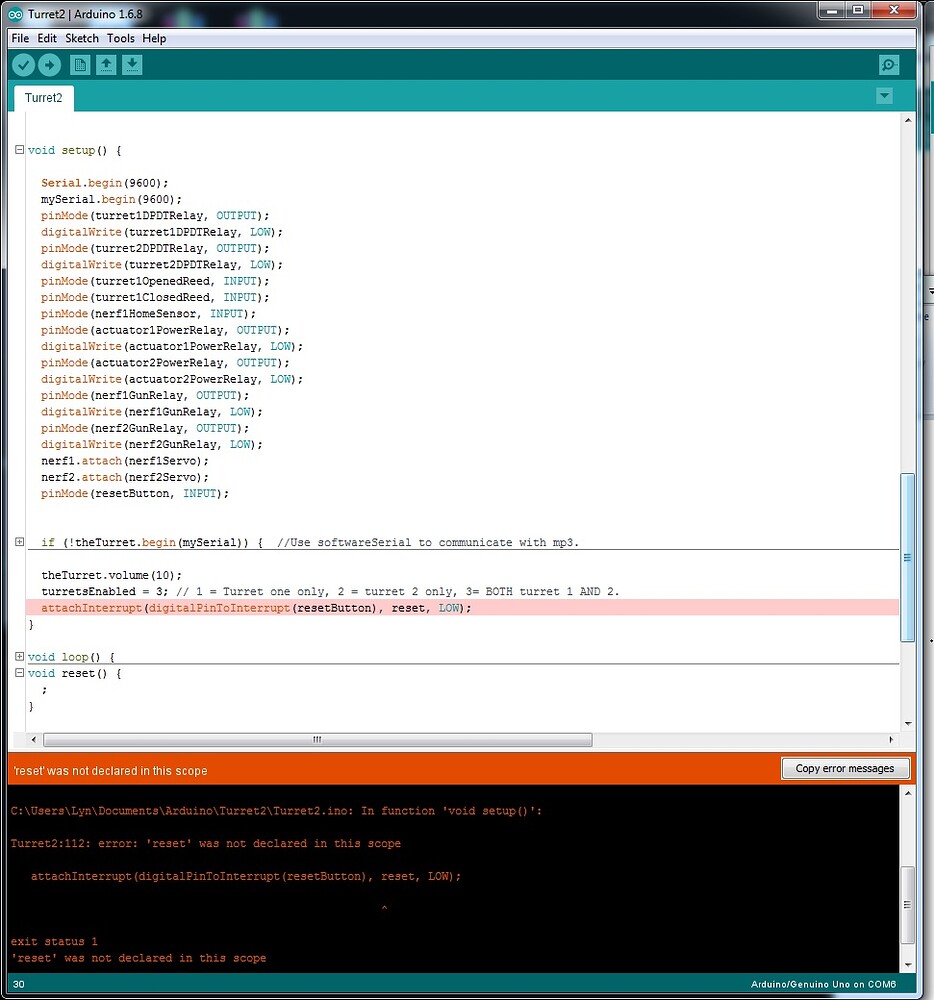
Task: Click the 'reset' error text in console
Action: click(137, 958)
